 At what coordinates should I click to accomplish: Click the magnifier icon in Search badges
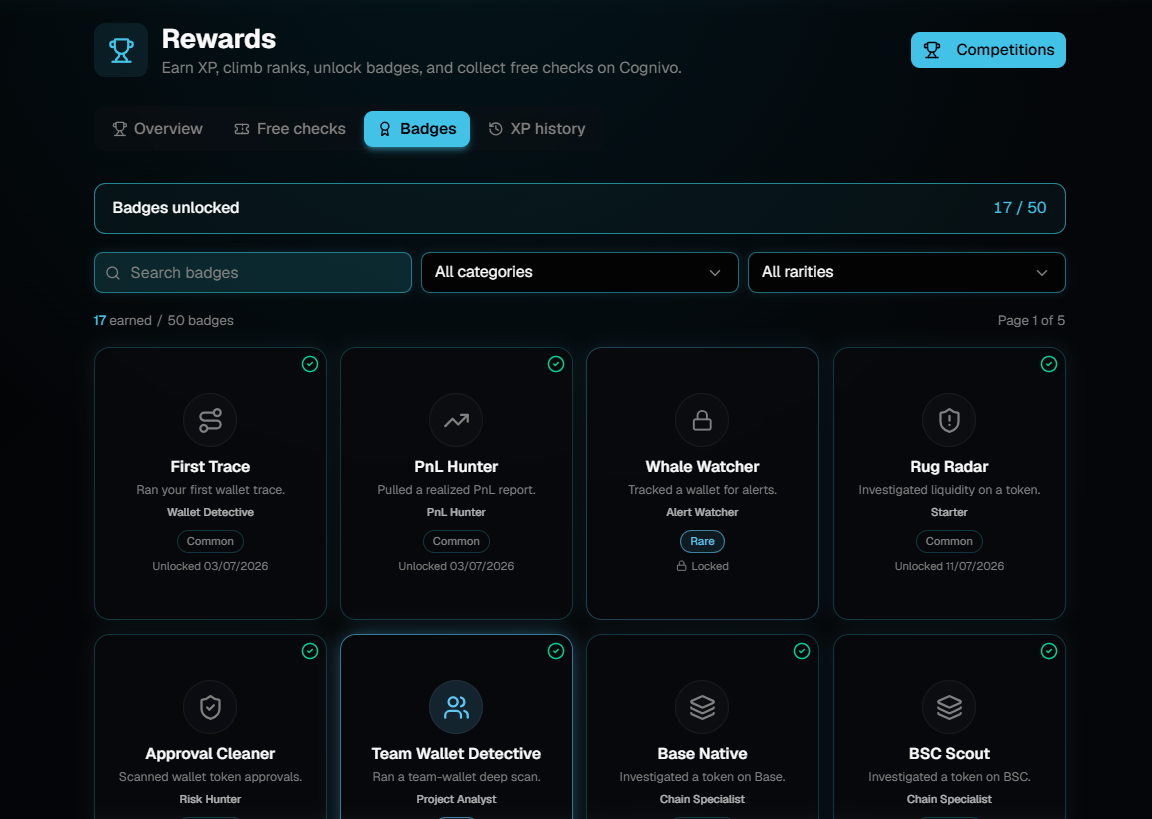coord(113,273)
